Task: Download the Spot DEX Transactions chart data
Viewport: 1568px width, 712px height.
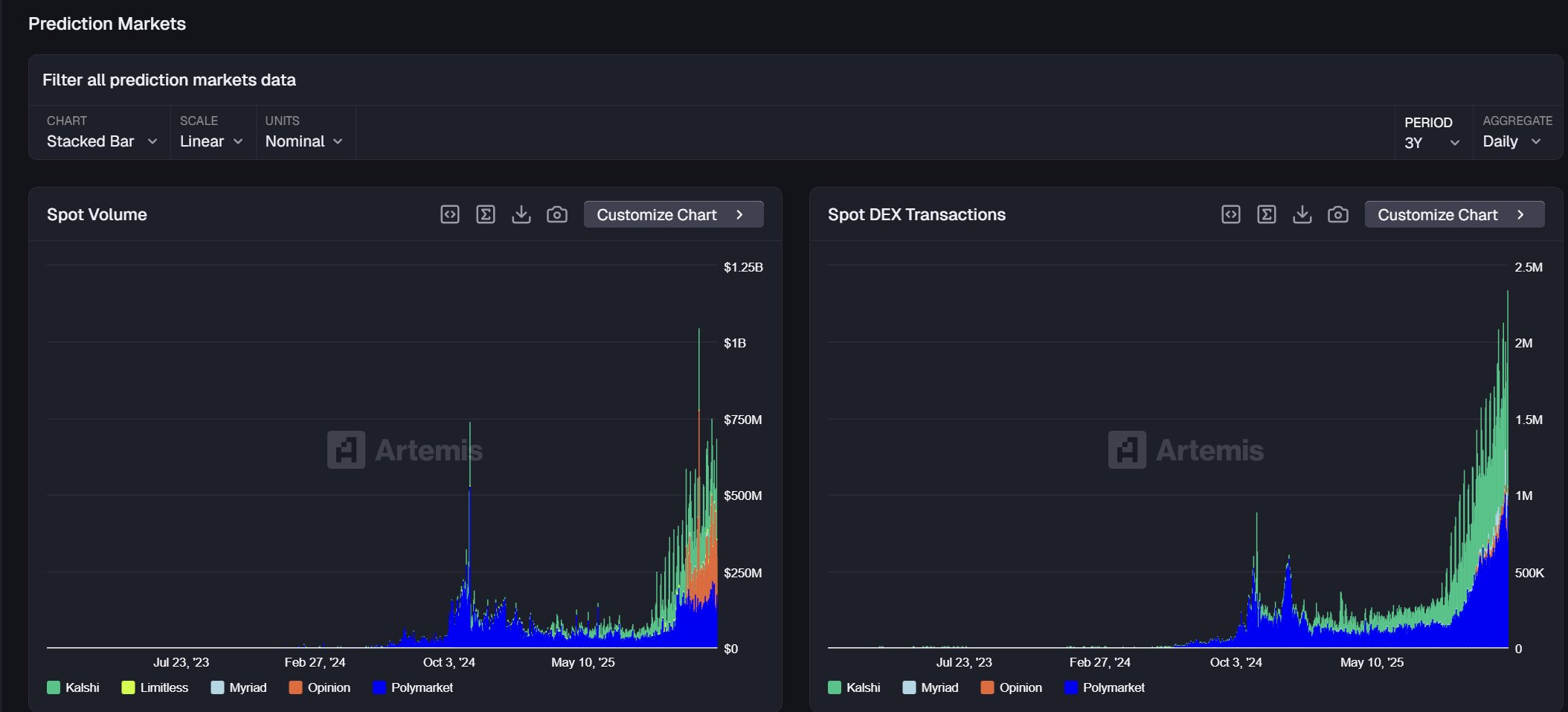Action: 1302,214
